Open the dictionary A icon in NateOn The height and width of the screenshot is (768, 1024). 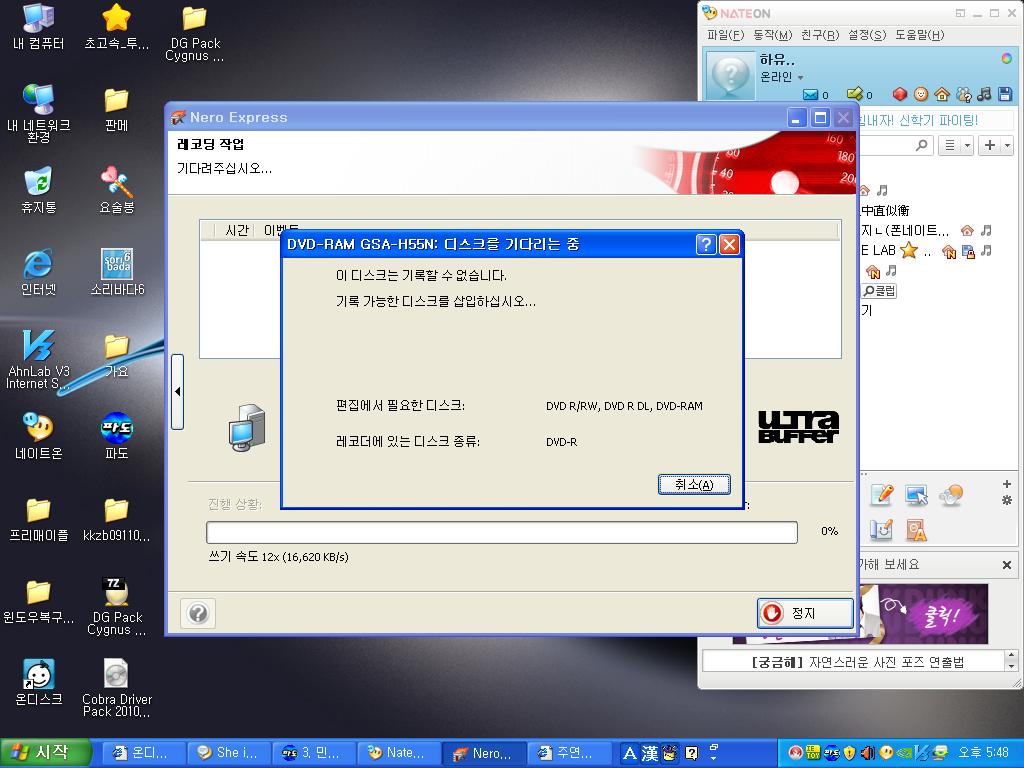916,530
